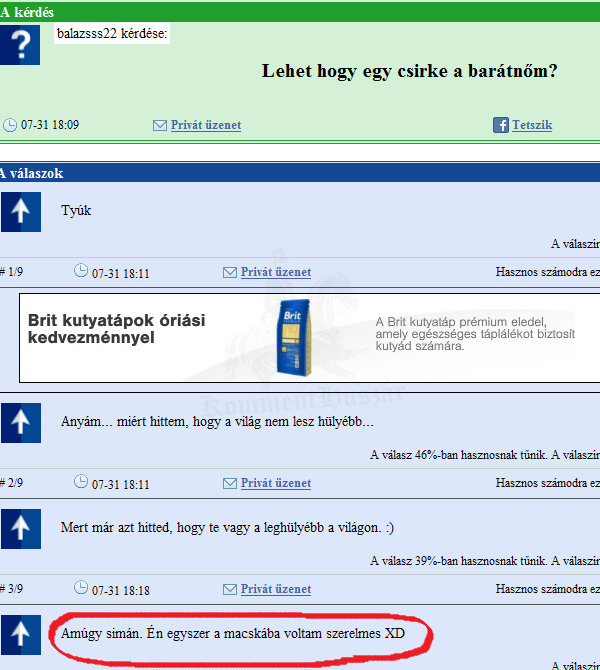The height and width of the screenshot is (670, 600).
Task: Open Privát üzenet link under the question
Action: [x=205, y=125]
